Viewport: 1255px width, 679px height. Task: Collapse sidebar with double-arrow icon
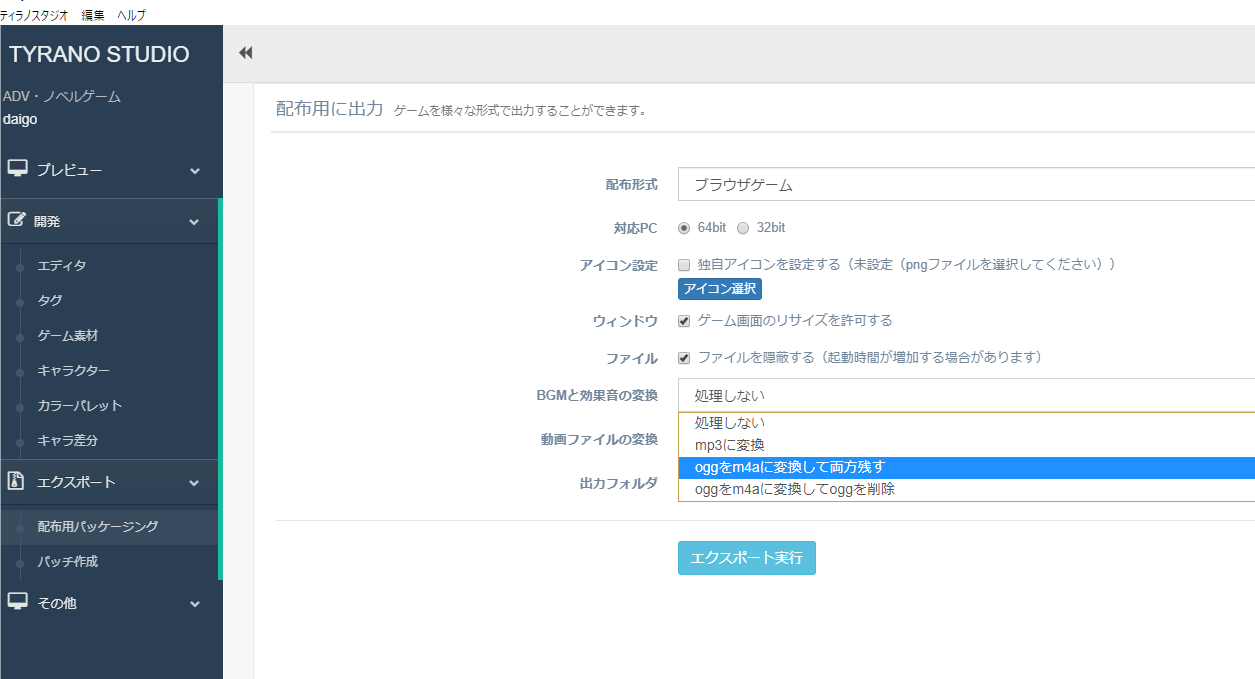(245, 53)
